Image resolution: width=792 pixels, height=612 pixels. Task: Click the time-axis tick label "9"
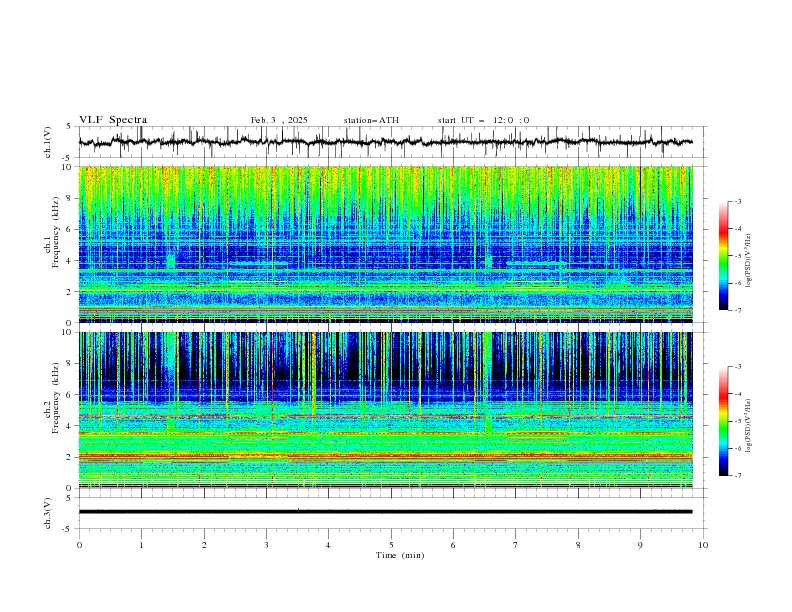click(640, 545)
